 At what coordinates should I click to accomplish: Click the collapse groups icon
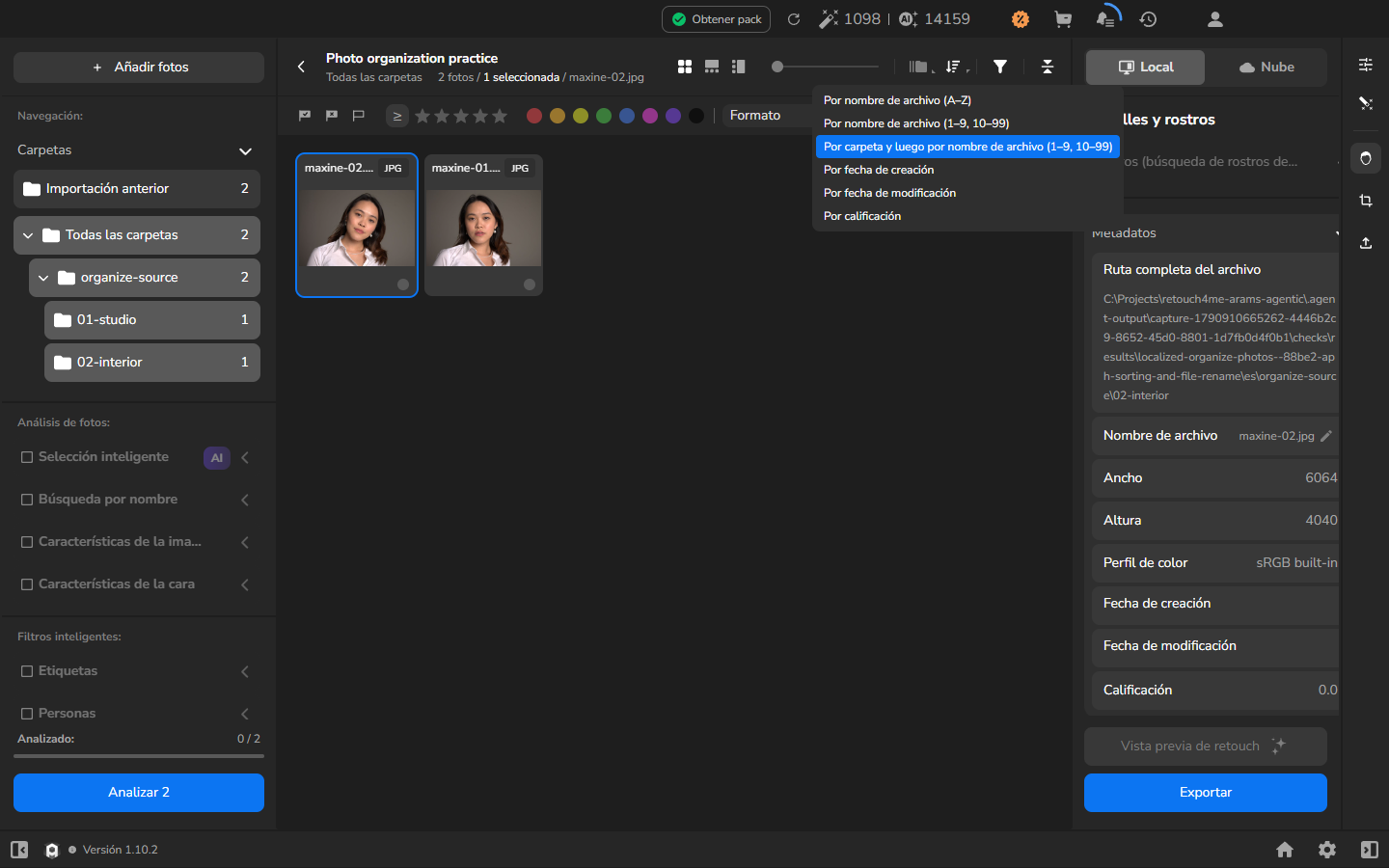pyautogui.click(x=1048, y=67)
